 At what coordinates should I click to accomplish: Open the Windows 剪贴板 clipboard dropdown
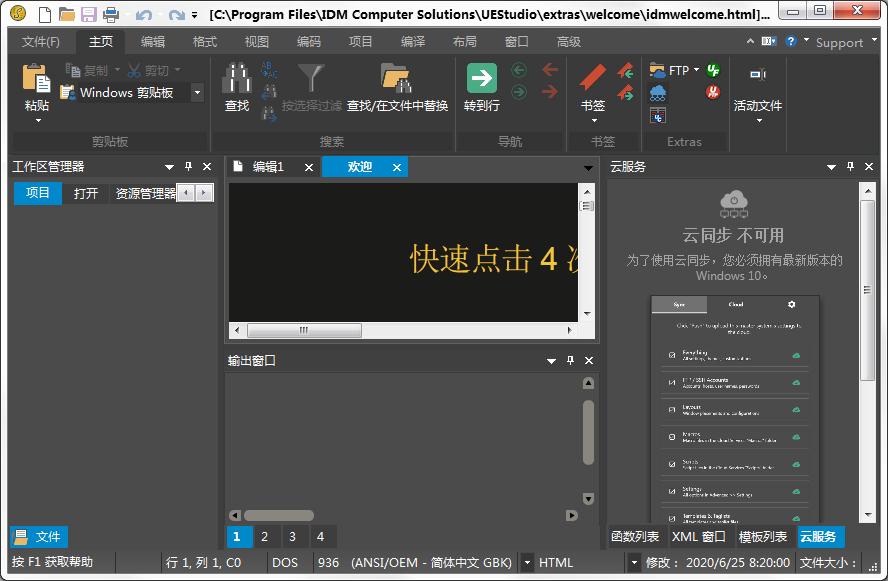coord(197,93)
